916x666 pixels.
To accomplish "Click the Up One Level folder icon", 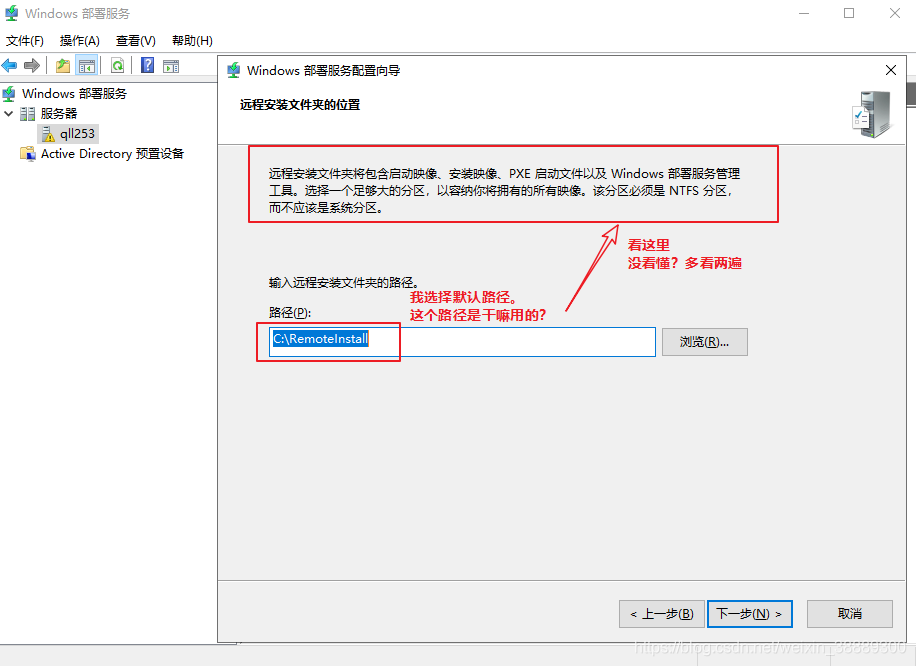I will (x=63, y=66).
